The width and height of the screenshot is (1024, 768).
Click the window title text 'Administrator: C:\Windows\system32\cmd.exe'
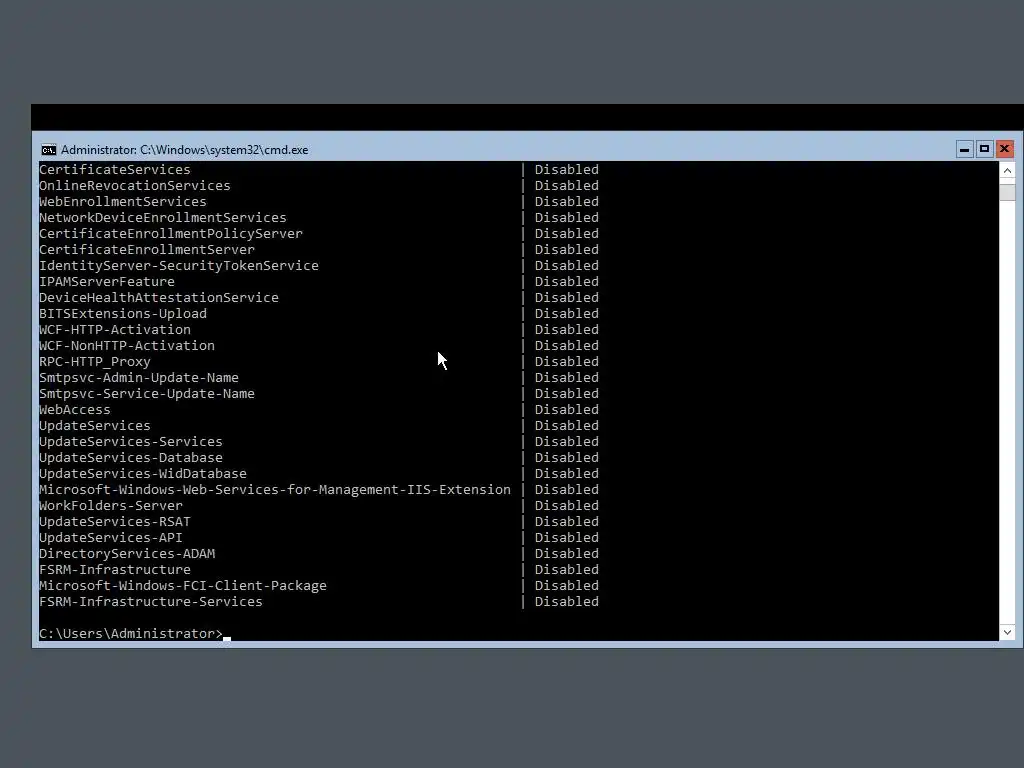[184, 150]
